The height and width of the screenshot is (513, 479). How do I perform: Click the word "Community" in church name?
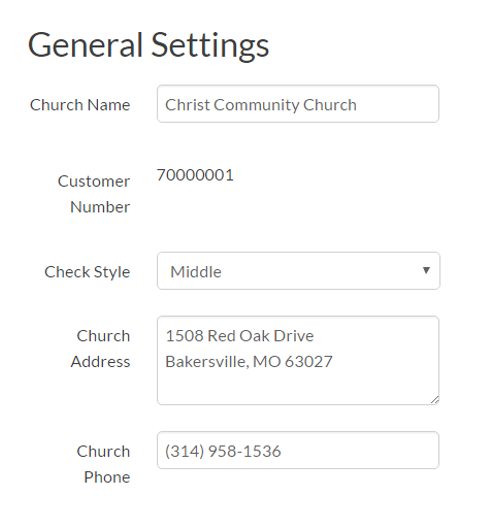click(257, 105)
